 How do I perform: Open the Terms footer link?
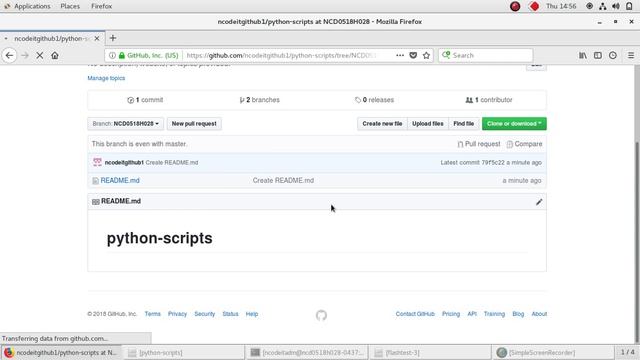[x=152, y=314]
